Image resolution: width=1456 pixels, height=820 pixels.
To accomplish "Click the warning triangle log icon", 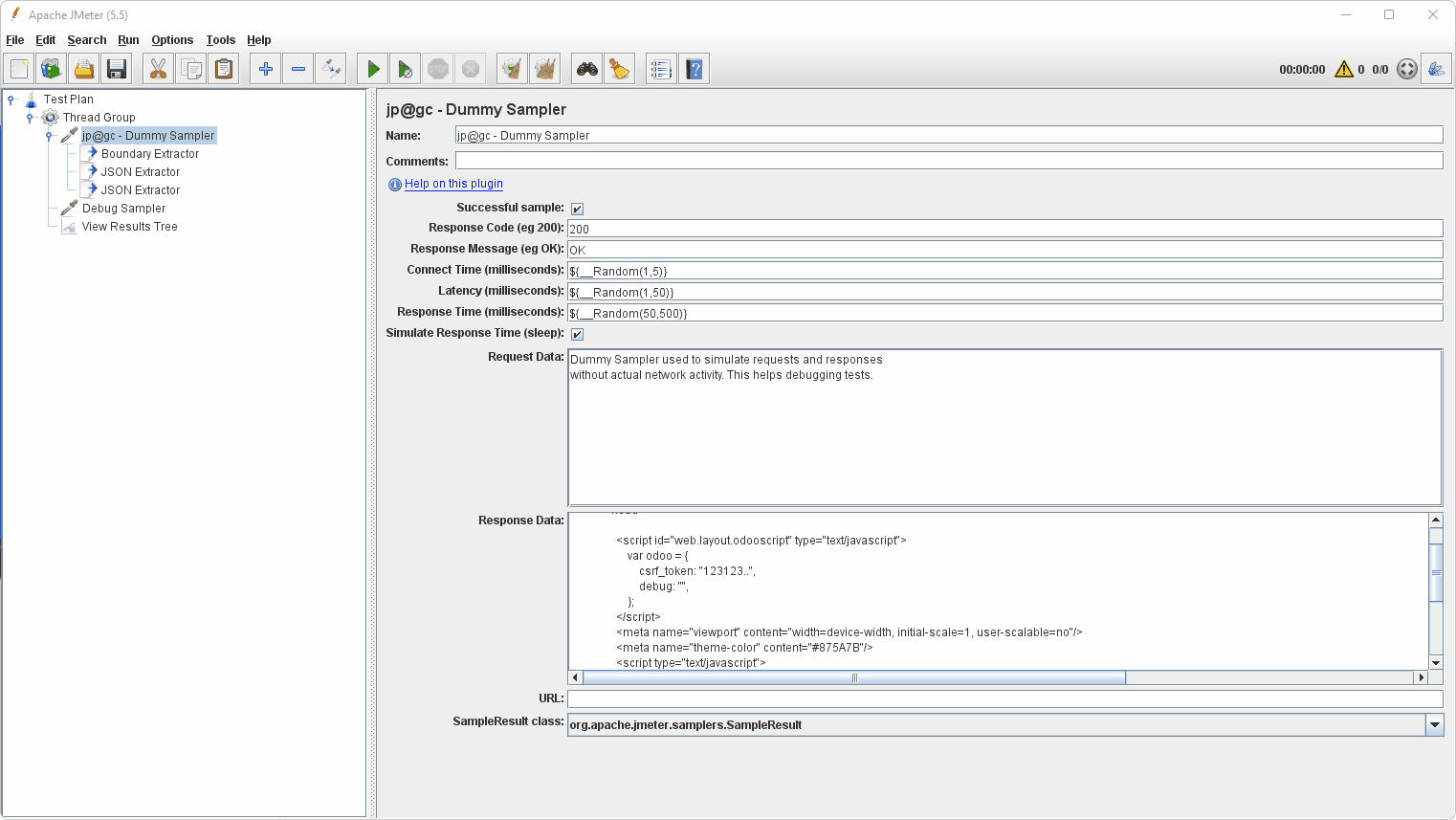I will click(x=1344, y=69).
